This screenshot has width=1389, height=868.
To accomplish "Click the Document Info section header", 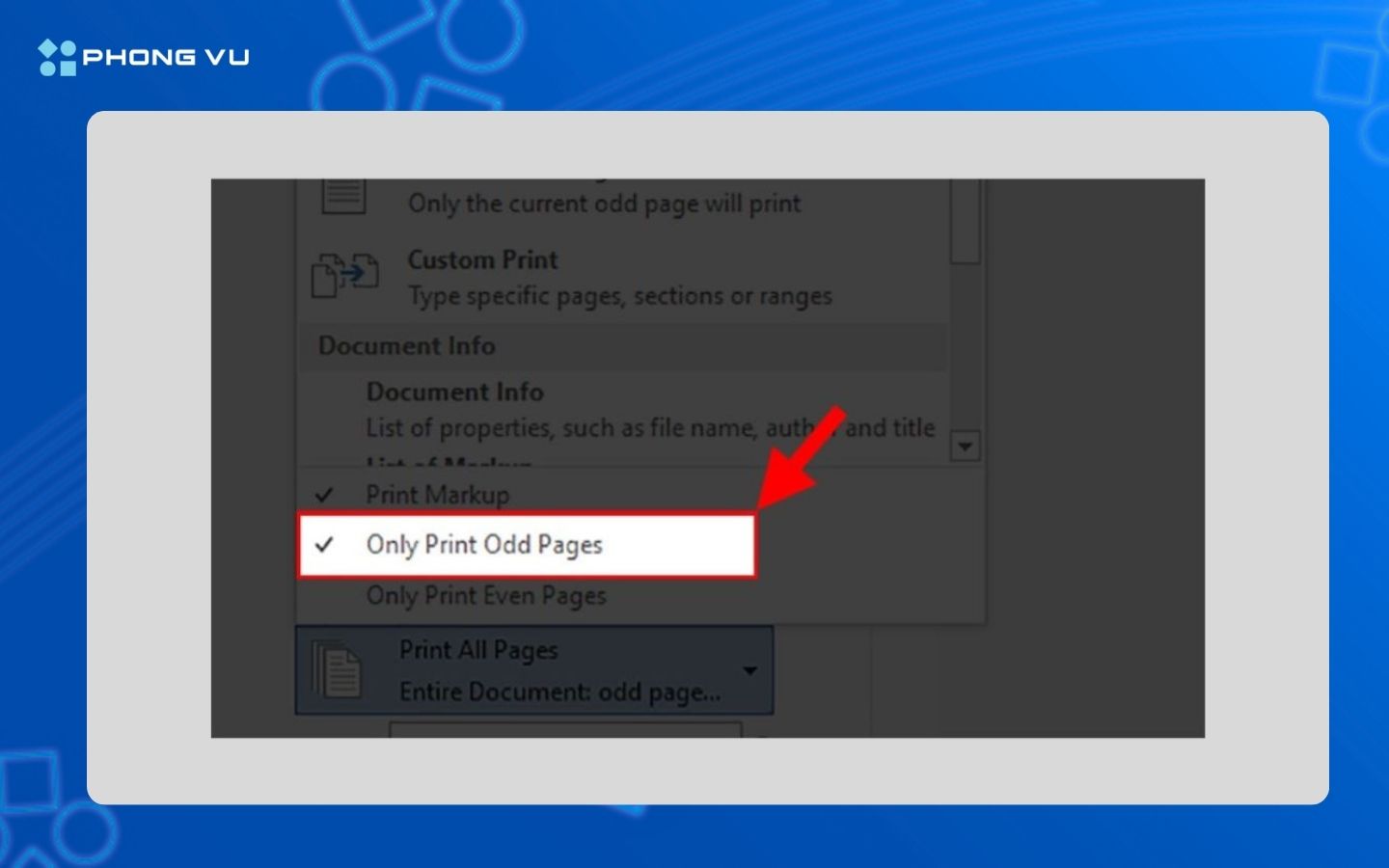I will (406, 346).
